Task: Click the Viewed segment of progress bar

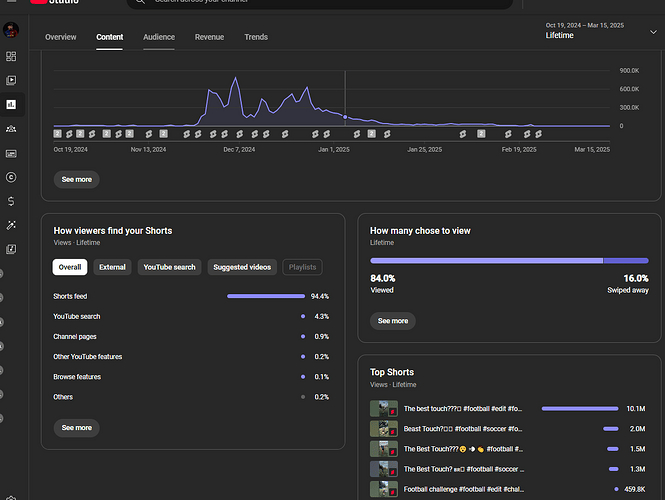Action: pos(486,261)
